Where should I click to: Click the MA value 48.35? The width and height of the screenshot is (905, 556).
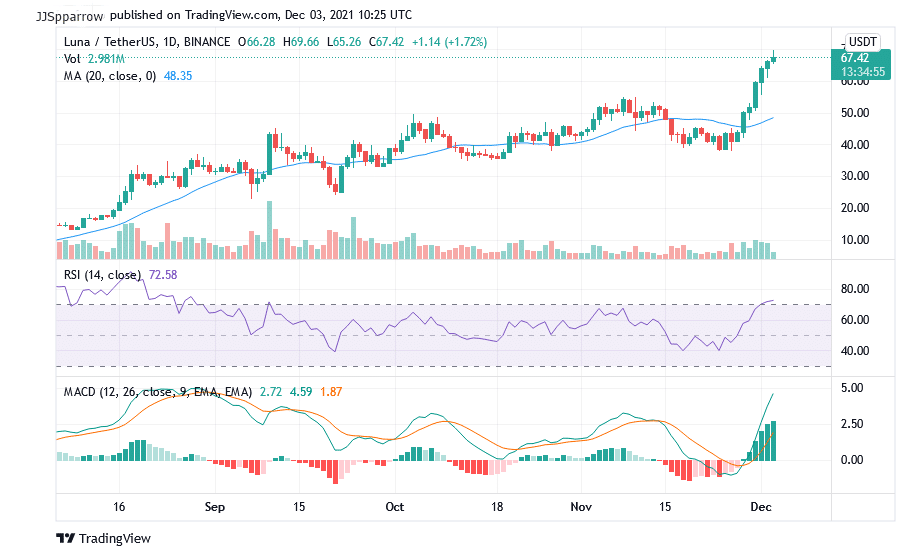coord(178,76)
